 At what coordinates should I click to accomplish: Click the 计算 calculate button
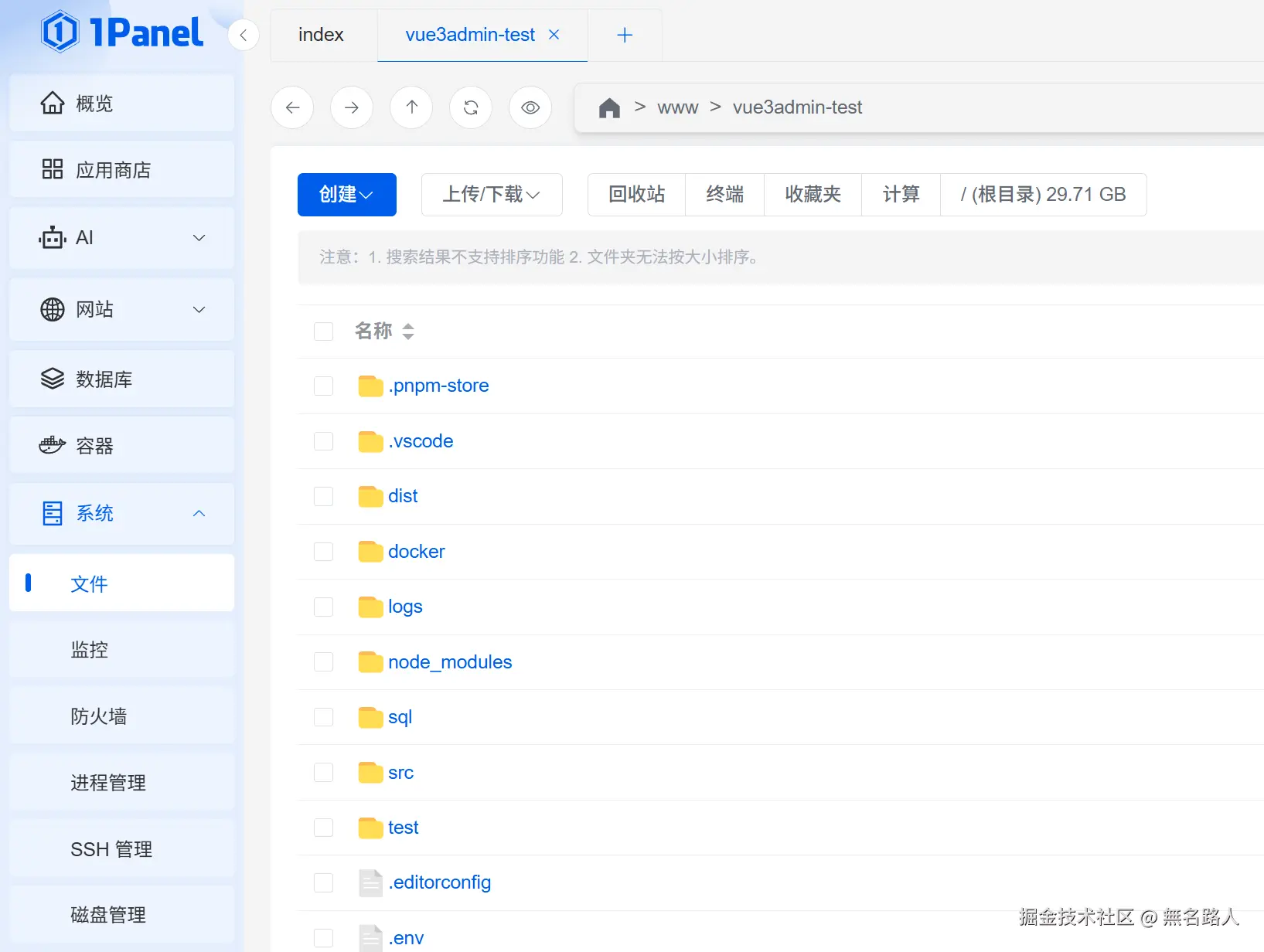click(x=901, y=195)
